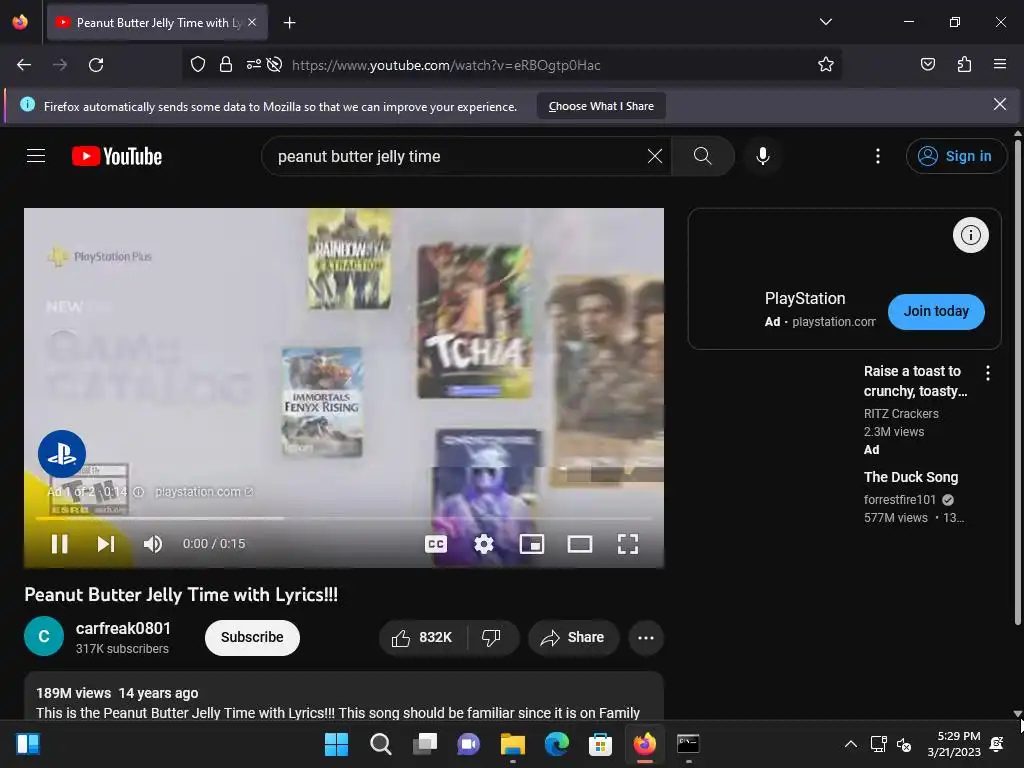Reload the current page

point(96,65)
